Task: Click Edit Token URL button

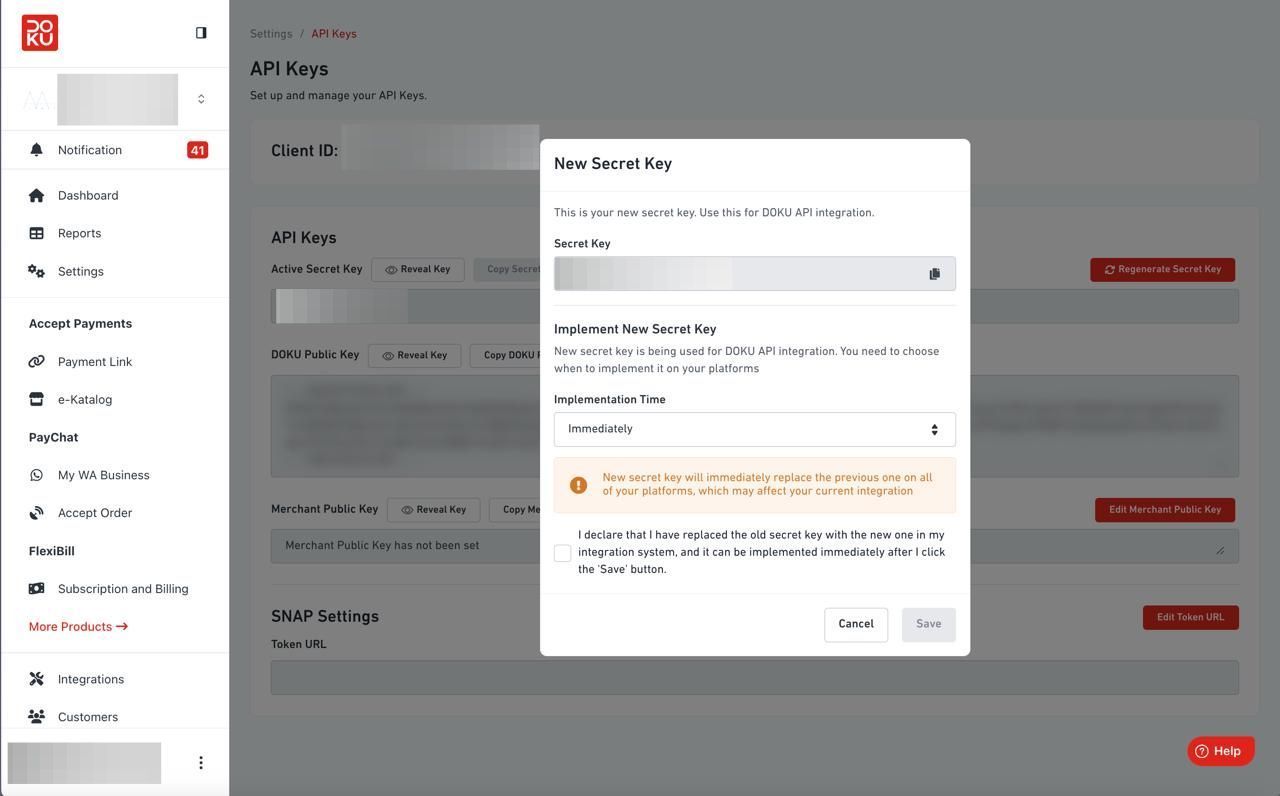Action: click(x=1191, y=618)
